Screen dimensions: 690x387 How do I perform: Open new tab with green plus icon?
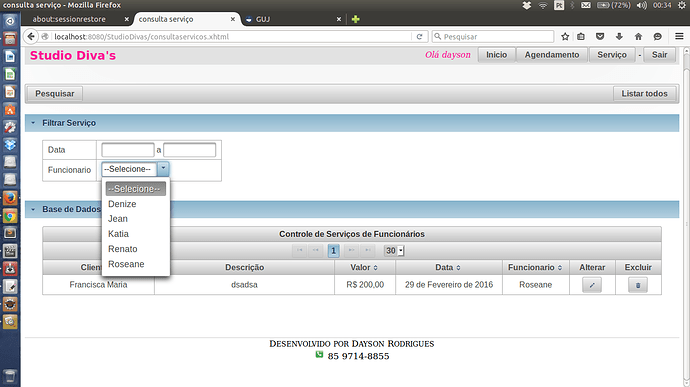(356, 19)
